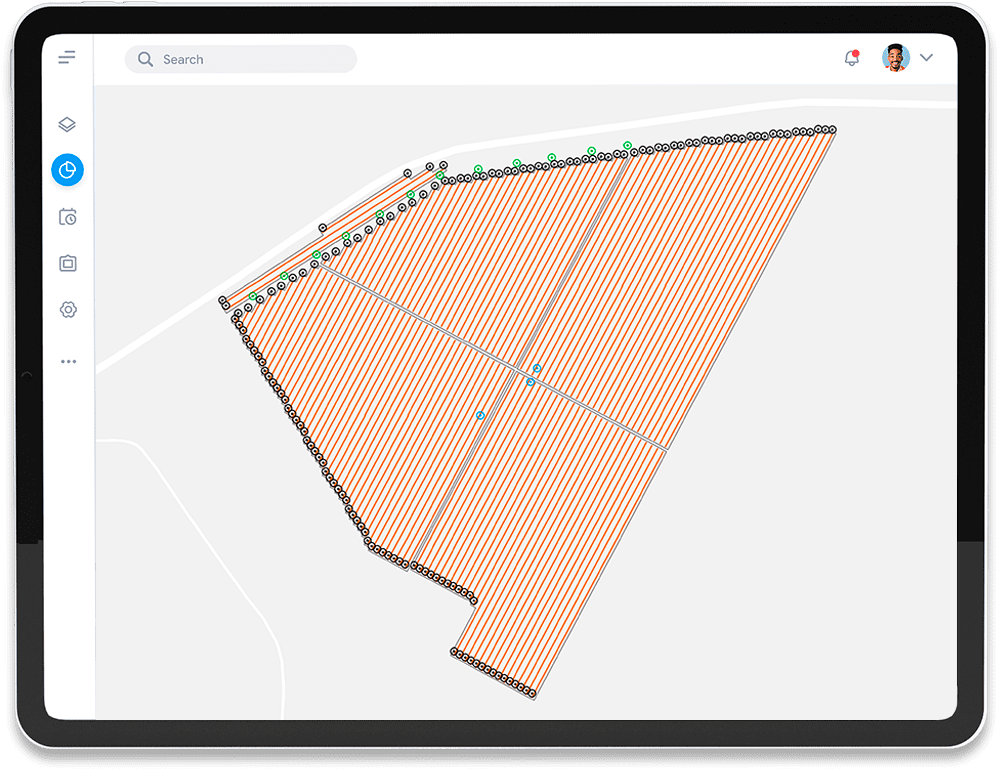The image size is (1000, 770).
Task: Click the user profile avatar
Action: 895,58
